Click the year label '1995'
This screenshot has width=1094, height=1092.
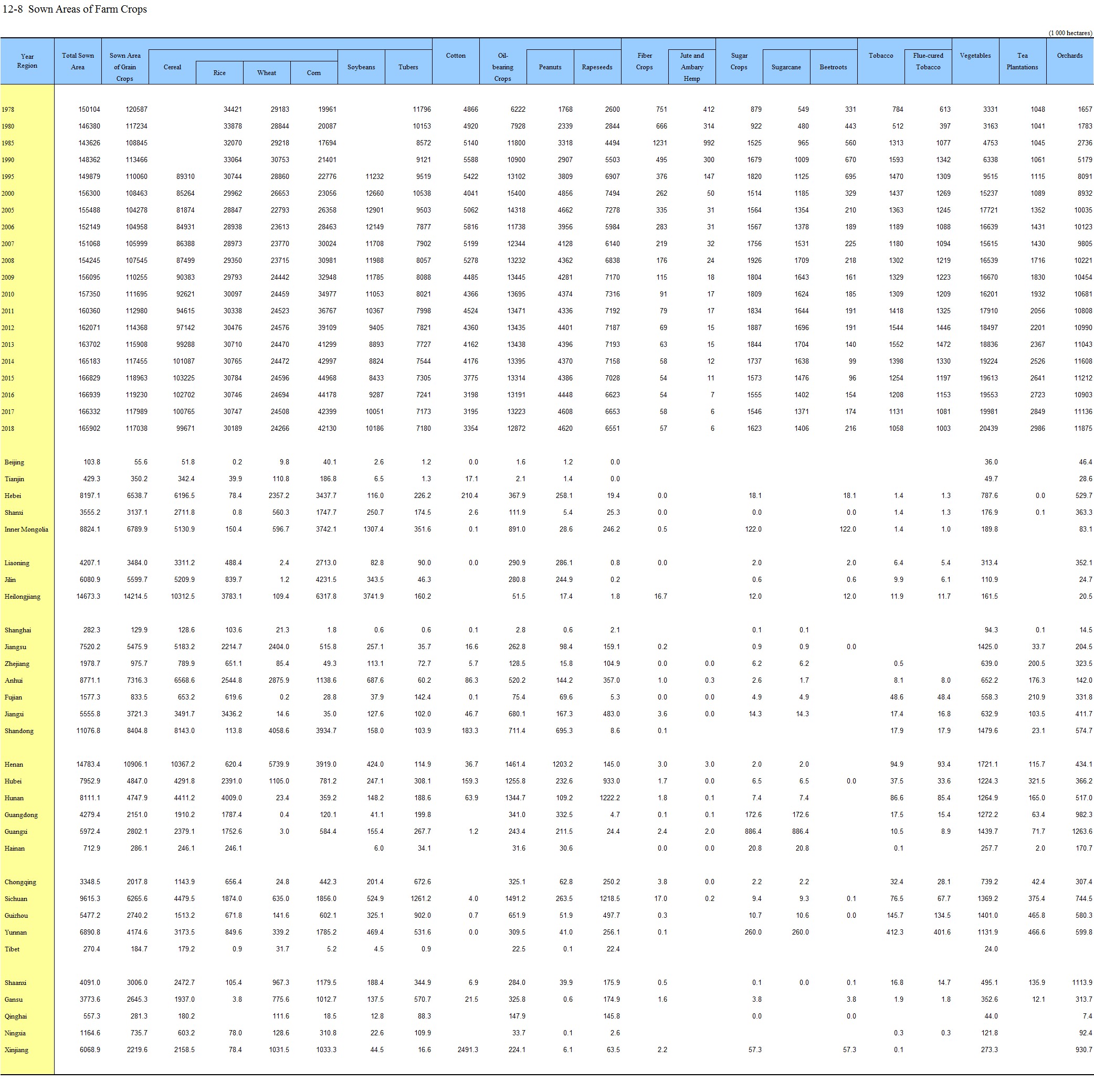pos(8,177)
